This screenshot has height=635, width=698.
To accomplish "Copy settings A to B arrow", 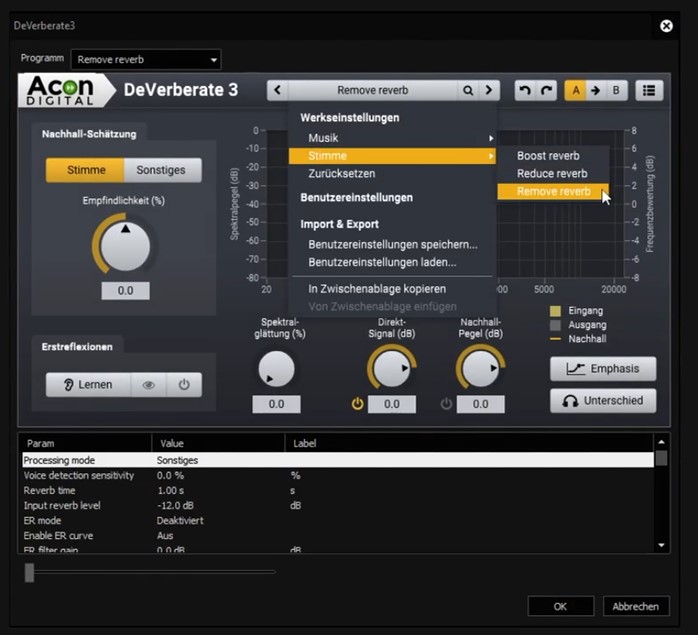I will tap(596, 90).
